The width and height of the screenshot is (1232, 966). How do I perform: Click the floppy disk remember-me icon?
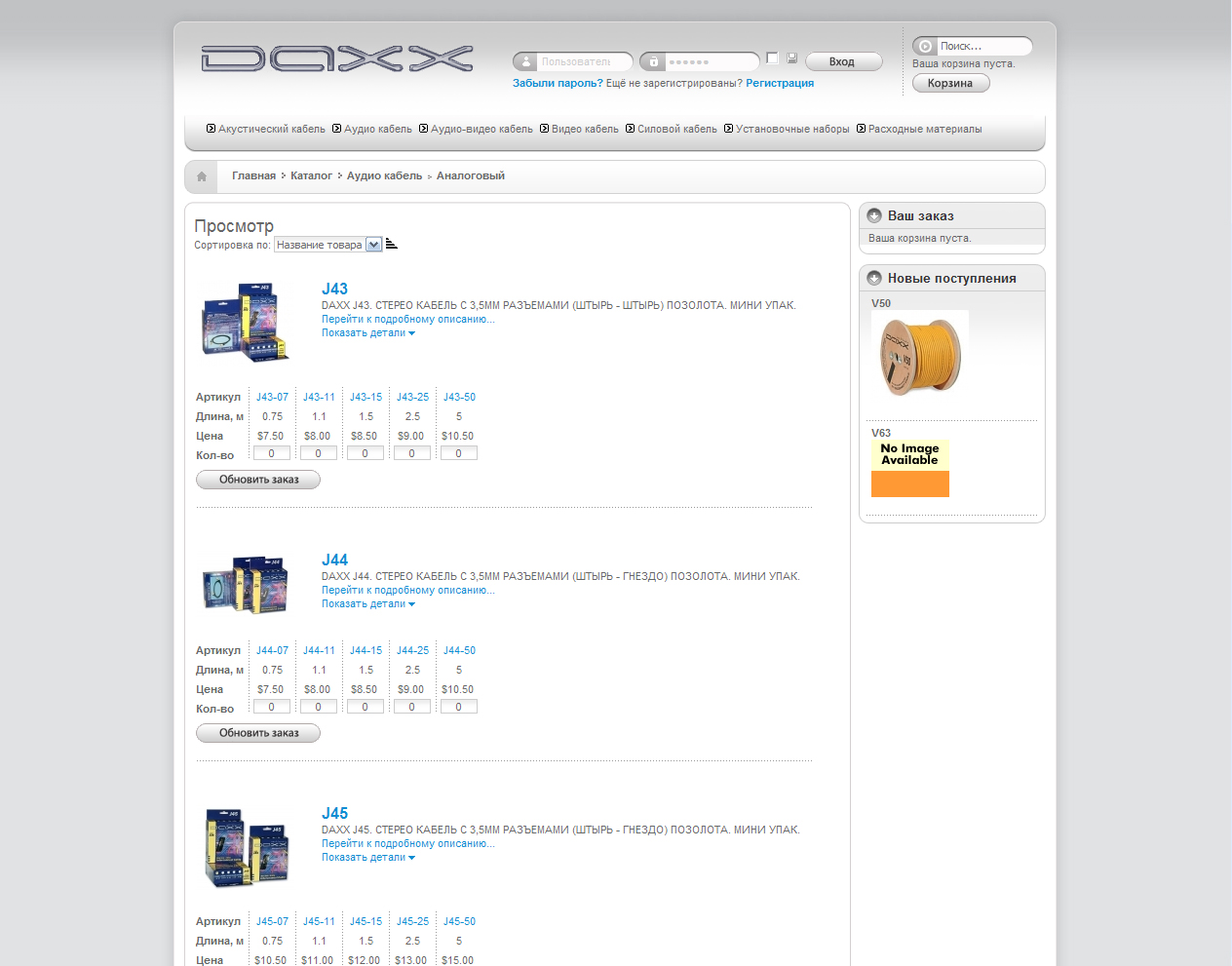pos(791,58)
